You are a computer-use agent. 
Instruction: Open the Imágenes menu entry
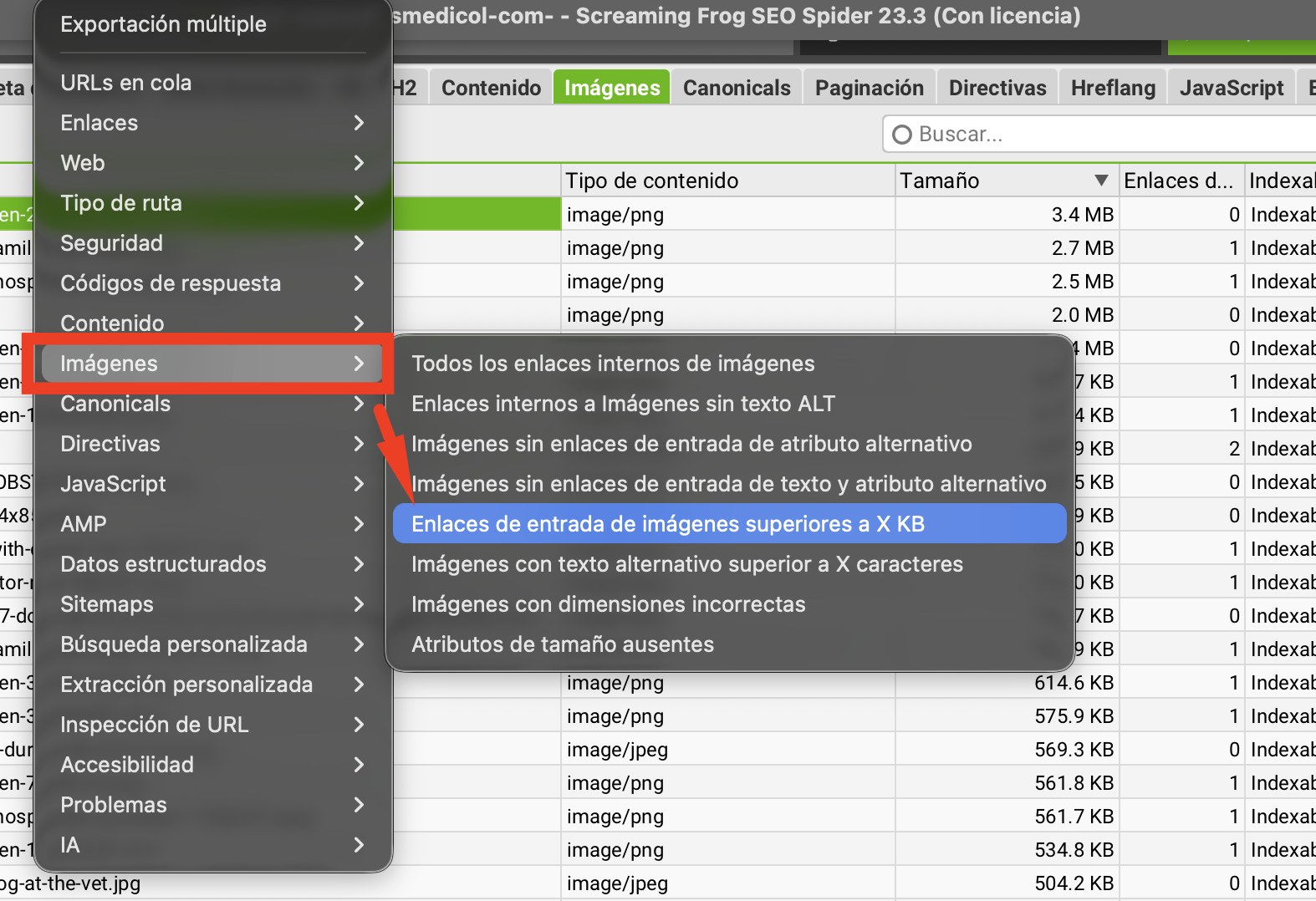[109, 364]
